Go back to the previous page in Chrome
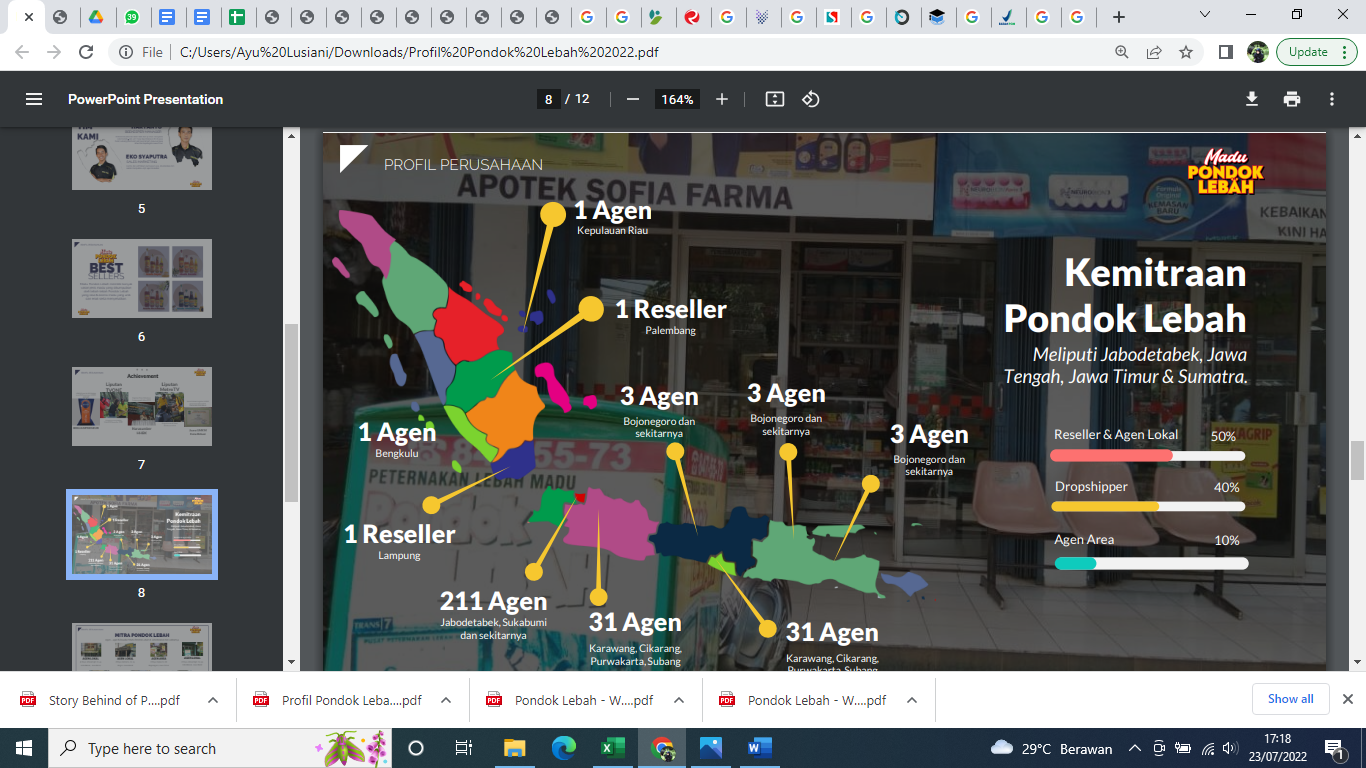Image resolution: width=1366 pixels, height=768 pixels. (23, 52)
